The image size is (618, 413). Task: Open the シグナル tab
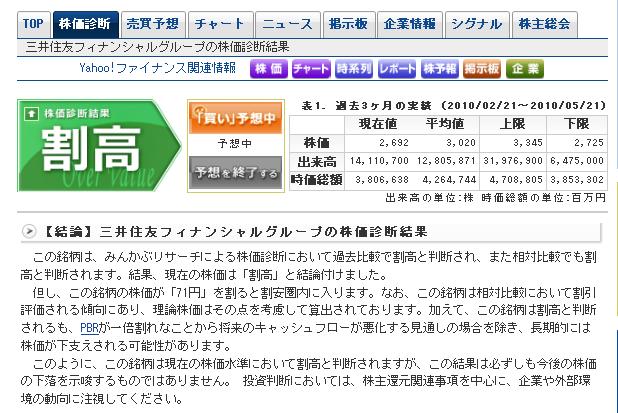[x=477, y=24]
